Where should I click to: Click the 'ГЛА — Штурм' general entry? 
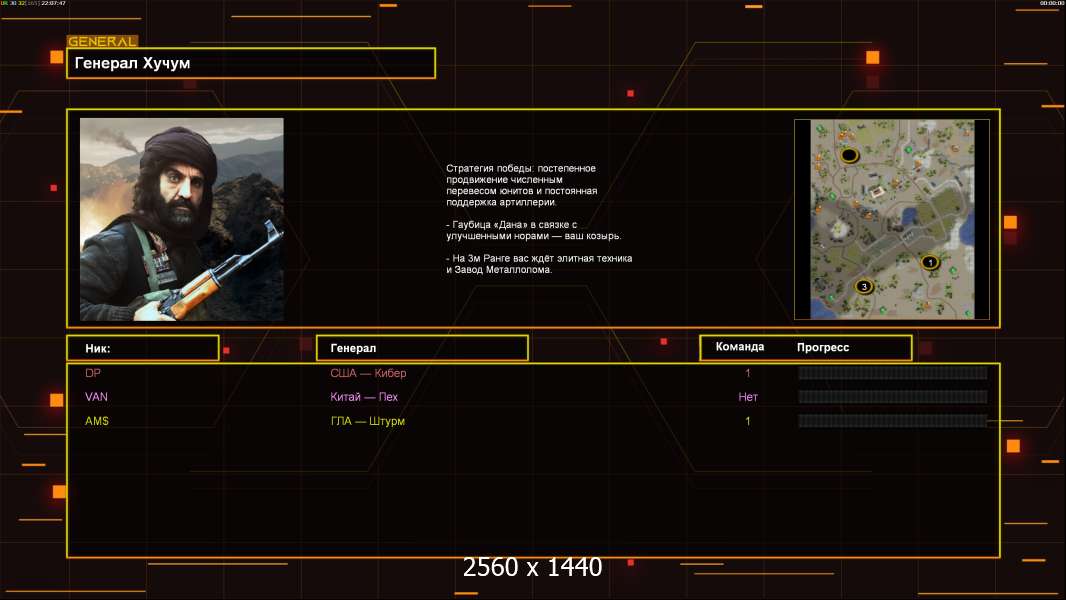[x=368, y=421]
